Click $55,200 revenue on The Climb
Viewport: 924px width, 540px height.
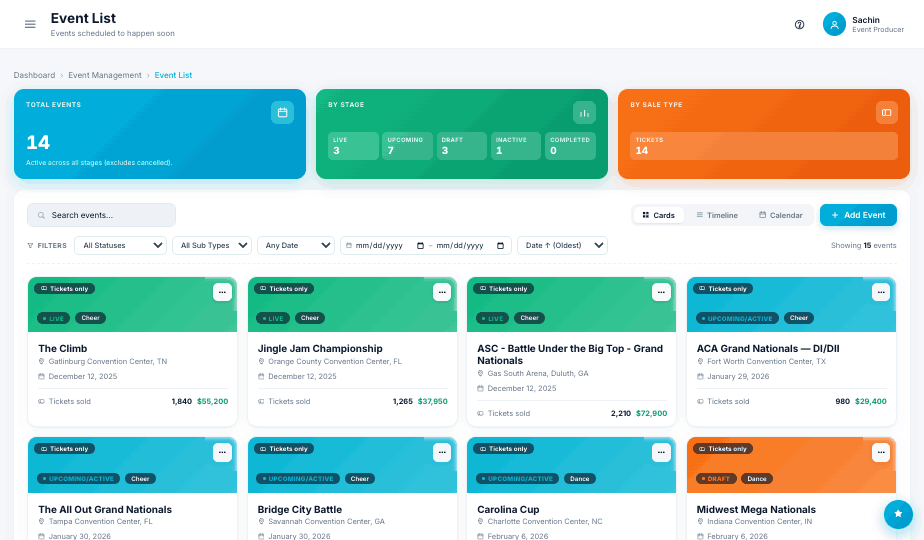[212, 401]
